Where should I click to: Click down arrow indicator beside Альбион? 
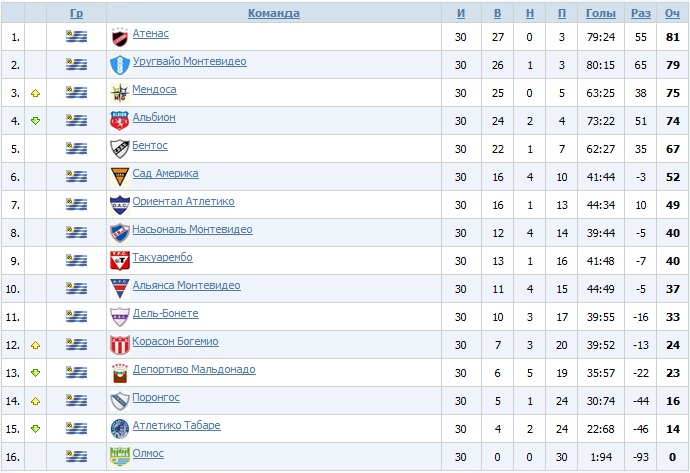(x=35, y=121)
